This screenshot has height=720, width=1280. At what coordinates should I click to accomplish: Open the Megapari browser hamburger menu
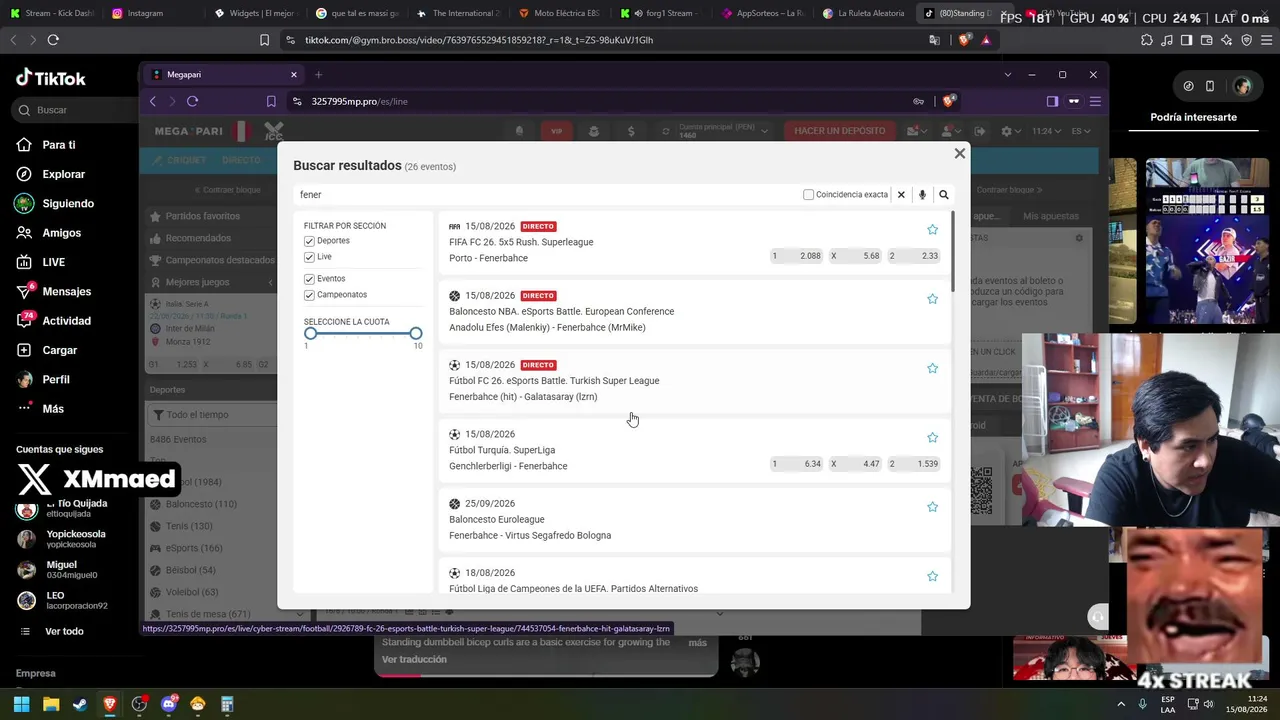pos(1095,101)
